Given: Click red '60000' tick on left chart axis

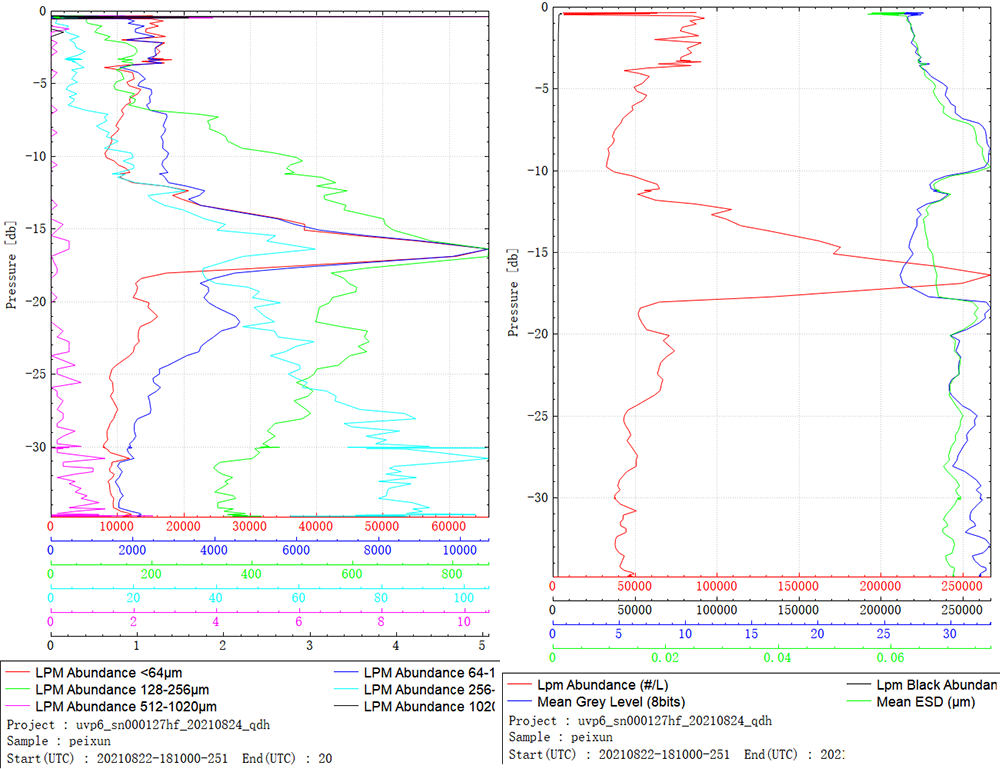Looking at the screenshot, I should (x=448, y=526).
